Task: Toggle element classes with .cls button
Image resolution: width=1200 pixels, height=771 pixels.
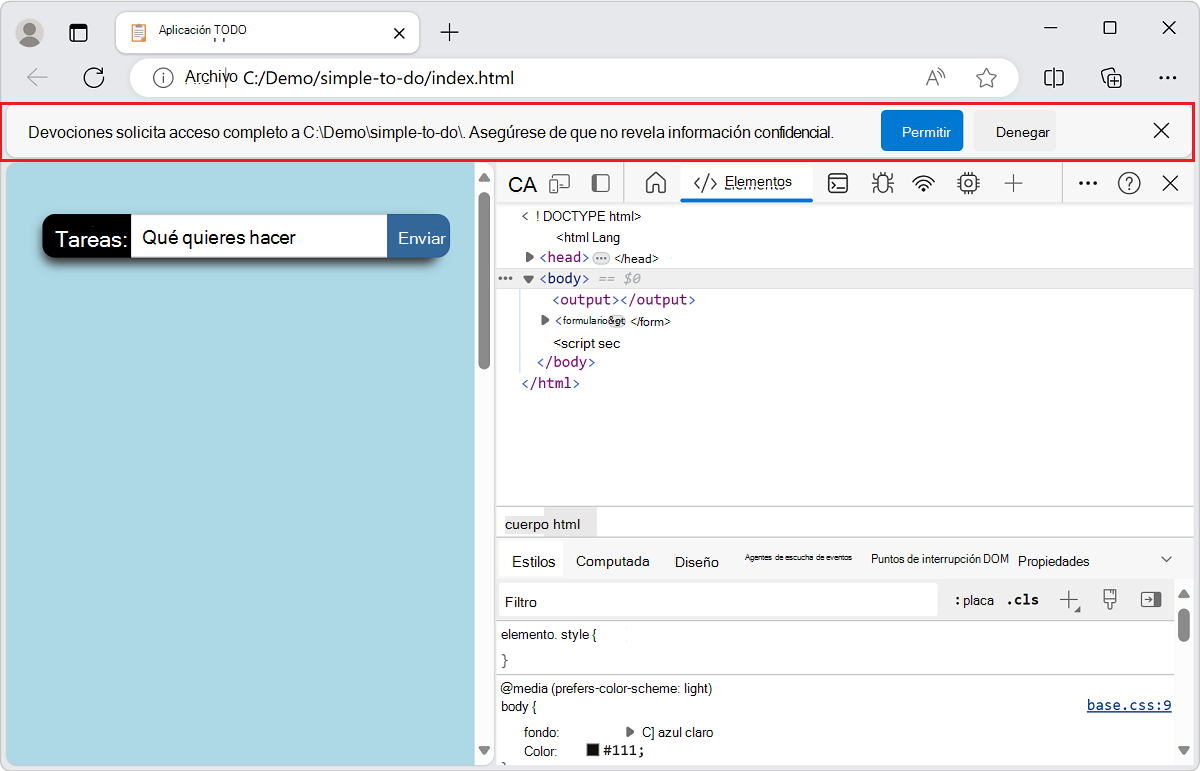Action: [1022, 600]
